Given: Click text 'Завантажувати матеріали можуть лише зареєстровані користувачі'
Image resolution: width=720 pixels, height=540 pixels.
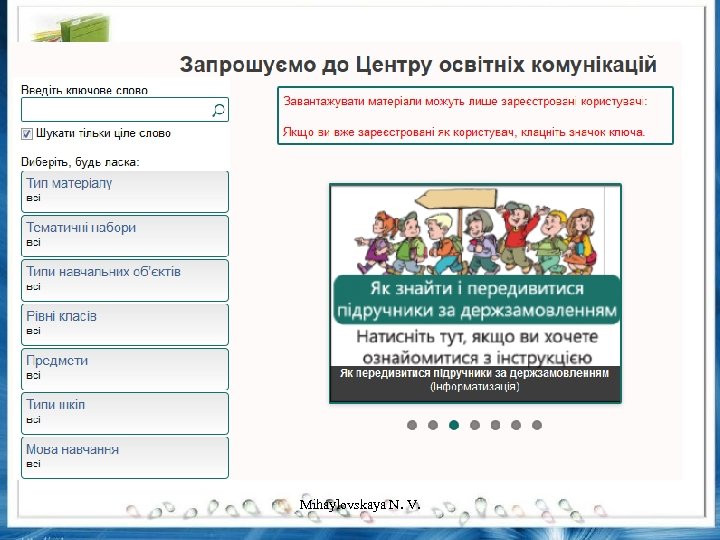Looking at the screenshot, I should tap(465, 101).
